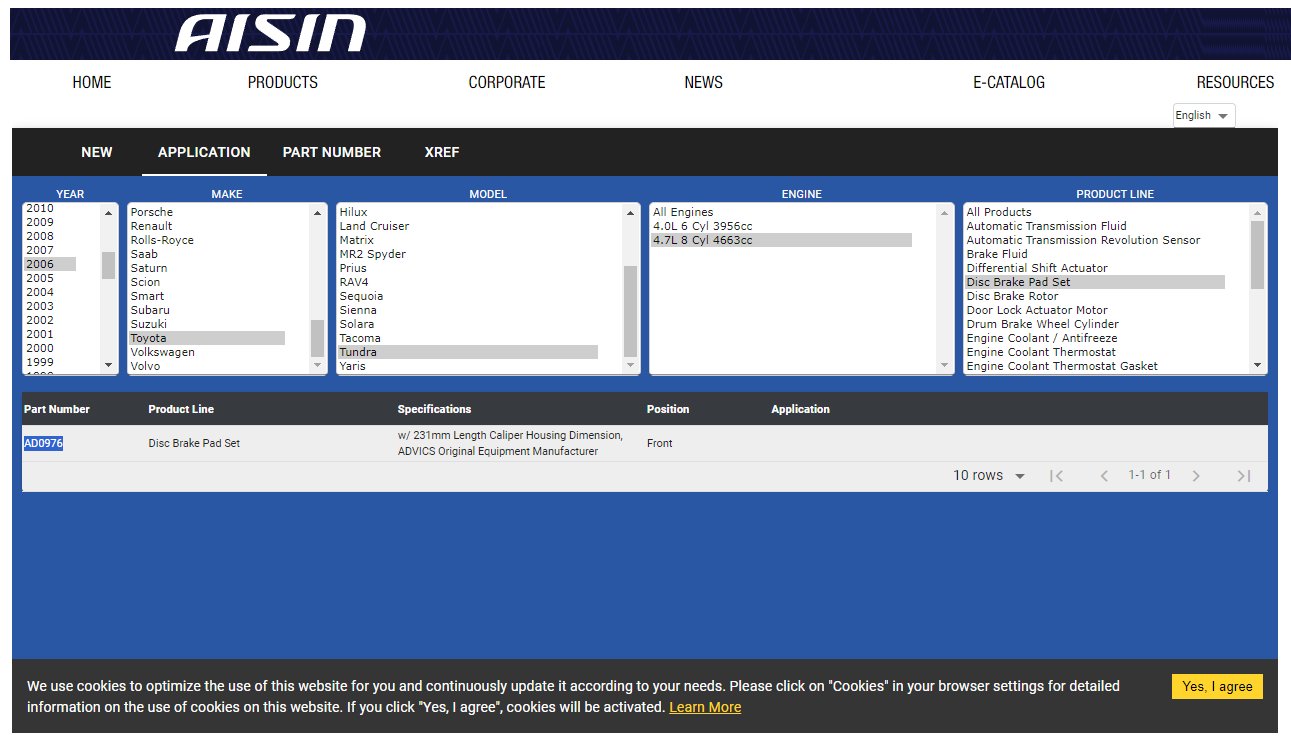Open part number AD0976
The height and width of the screenshot is (747, 1291).
tap(43, 443)
